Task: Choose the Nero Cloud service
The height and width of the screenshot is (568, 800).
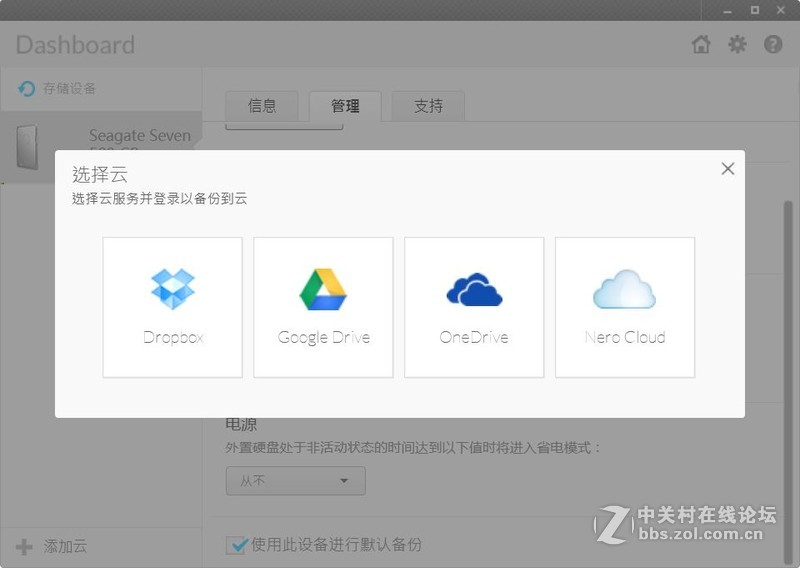Action: click(x=625, y=307)
